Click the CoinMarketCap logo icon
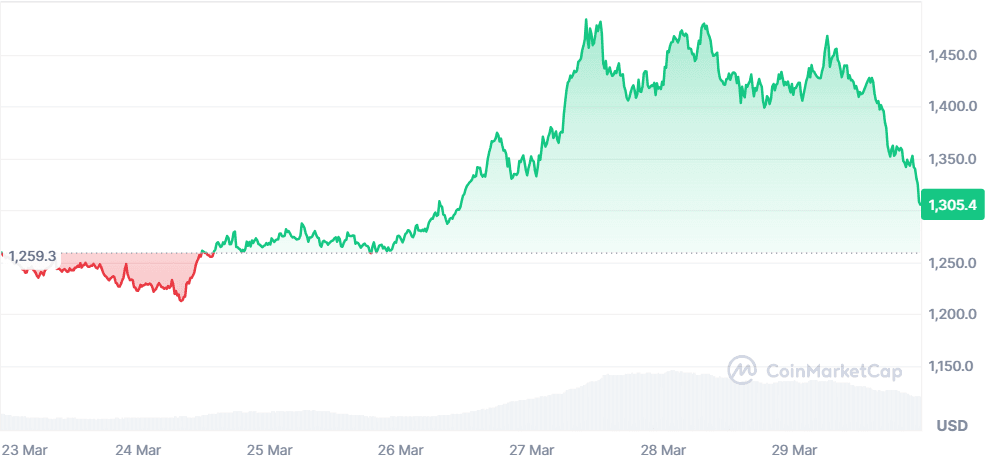The image size is (992, 467). click(x=741, y=370)
